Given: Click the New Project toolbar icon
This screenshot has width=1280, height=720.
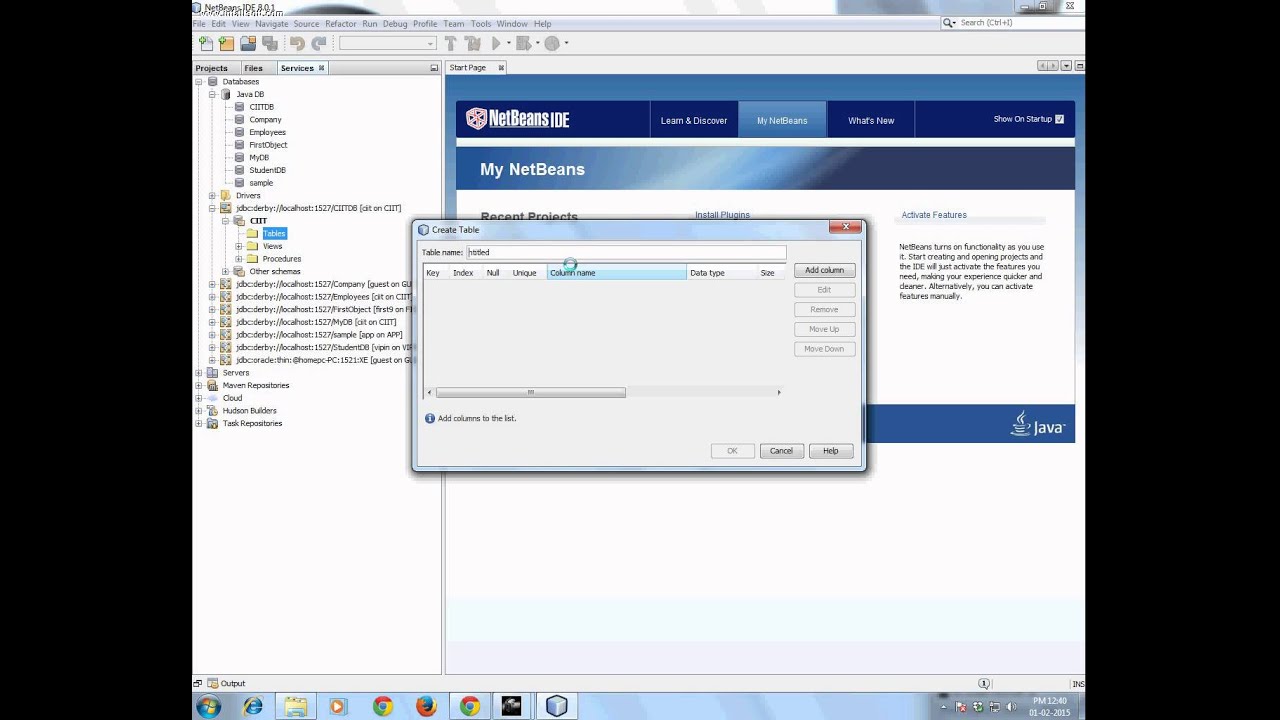Looking at the screenshot, I should click(226, 43).
